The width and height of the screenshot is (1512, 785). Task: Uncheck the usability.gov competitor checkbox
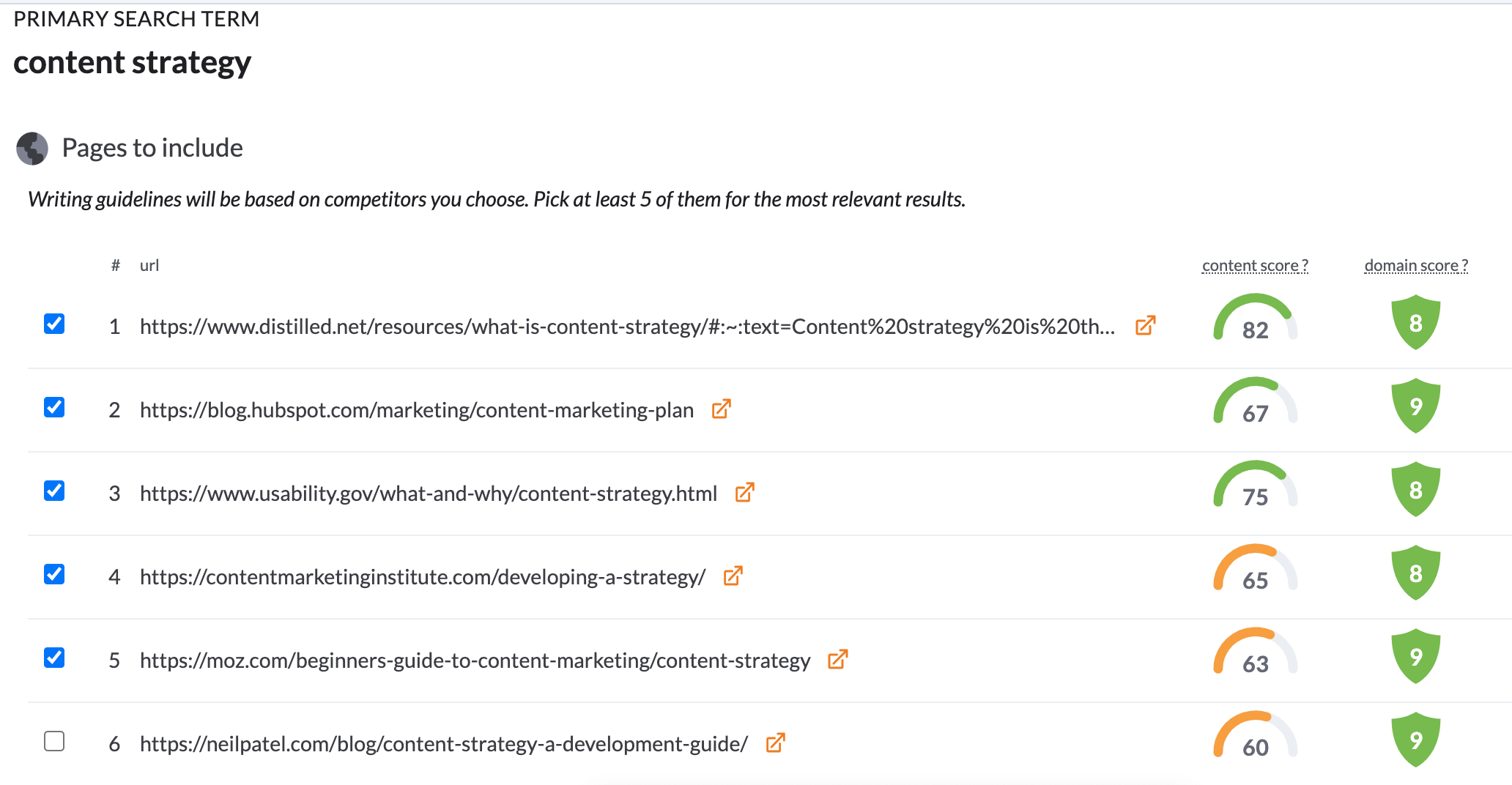coord(54,491)
